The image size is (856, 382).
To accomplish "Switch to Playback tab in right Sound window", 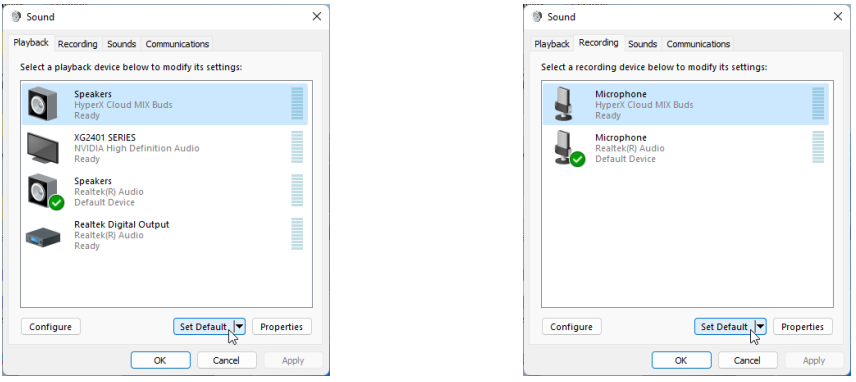I will (552, 44).
